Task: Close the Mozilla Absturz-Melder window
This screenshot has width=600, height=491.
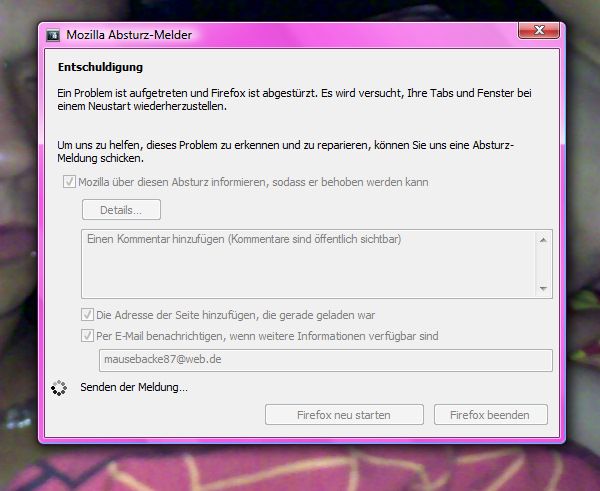Action: tap(539, 30)
